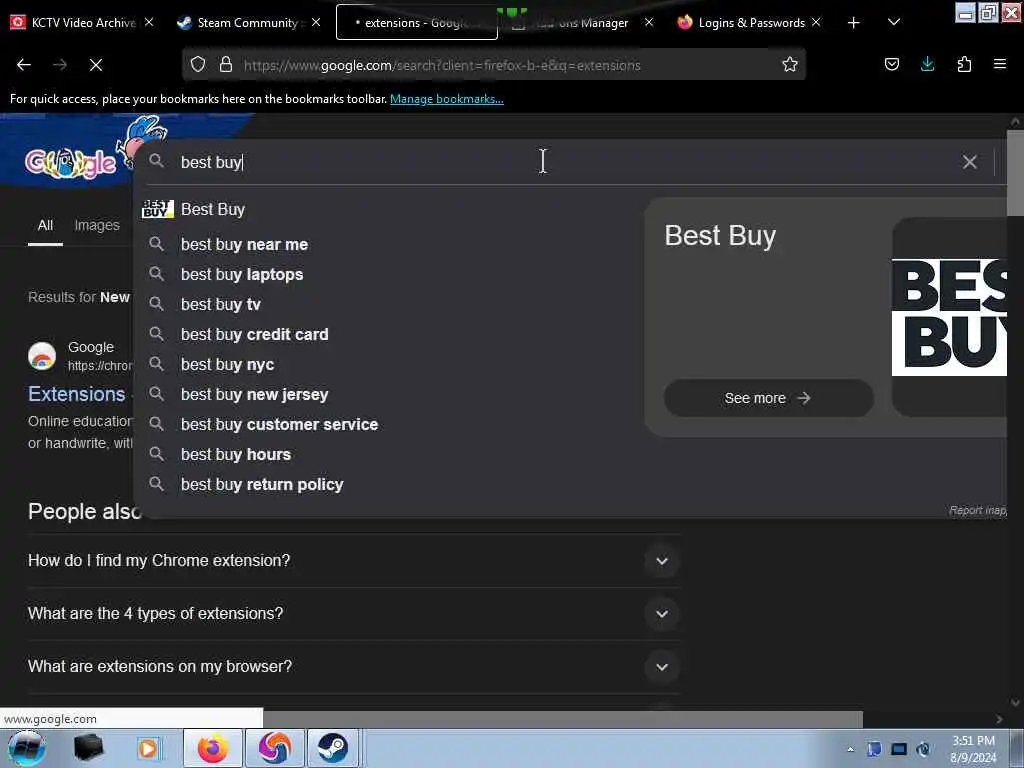Open the Firefox hamburger menu
Viewport: 1024px width, 768px height.
[x=1000, y=64]
